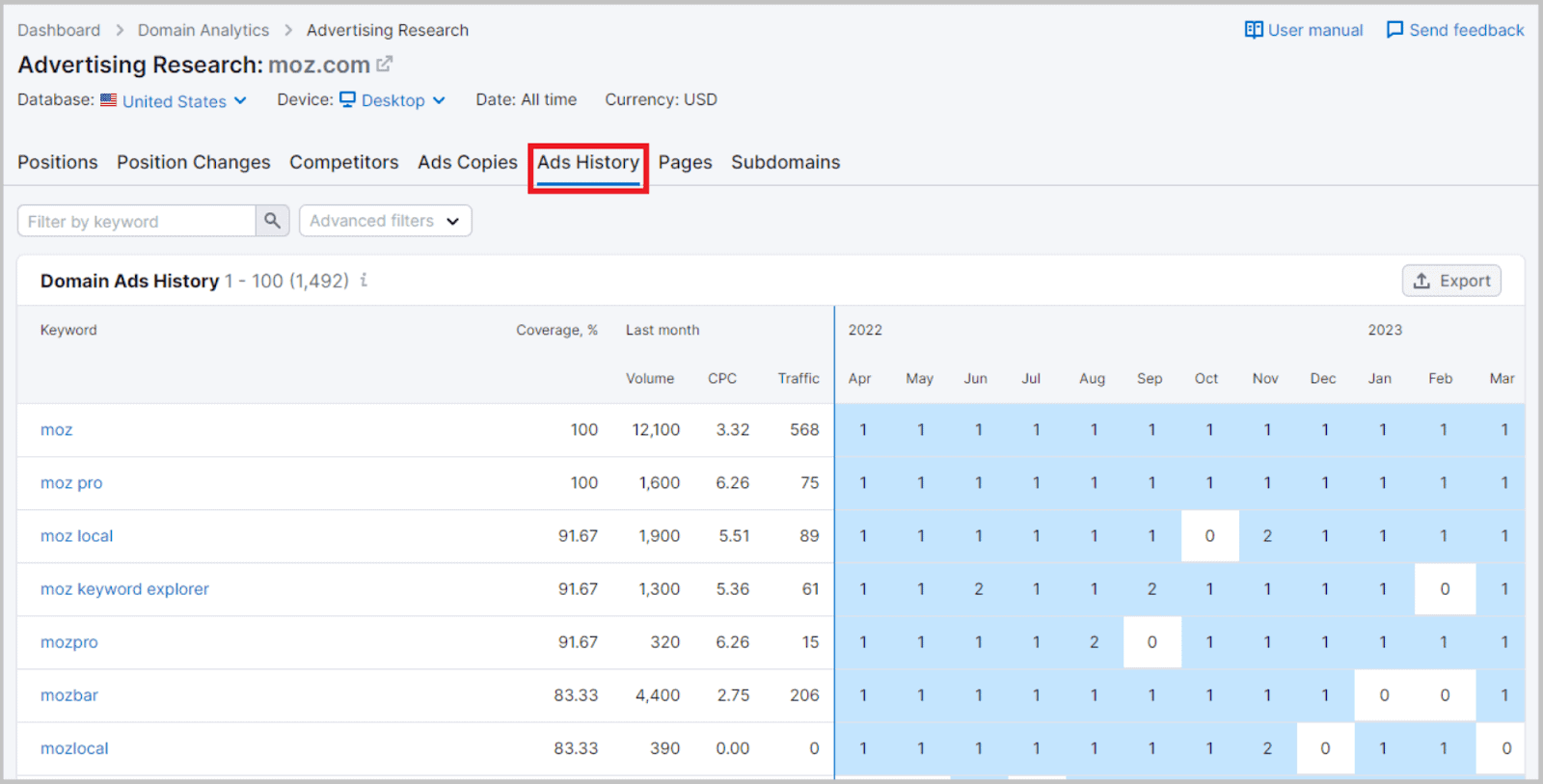Click the info icon beside Domain Ads History

(x=364, y=280)
